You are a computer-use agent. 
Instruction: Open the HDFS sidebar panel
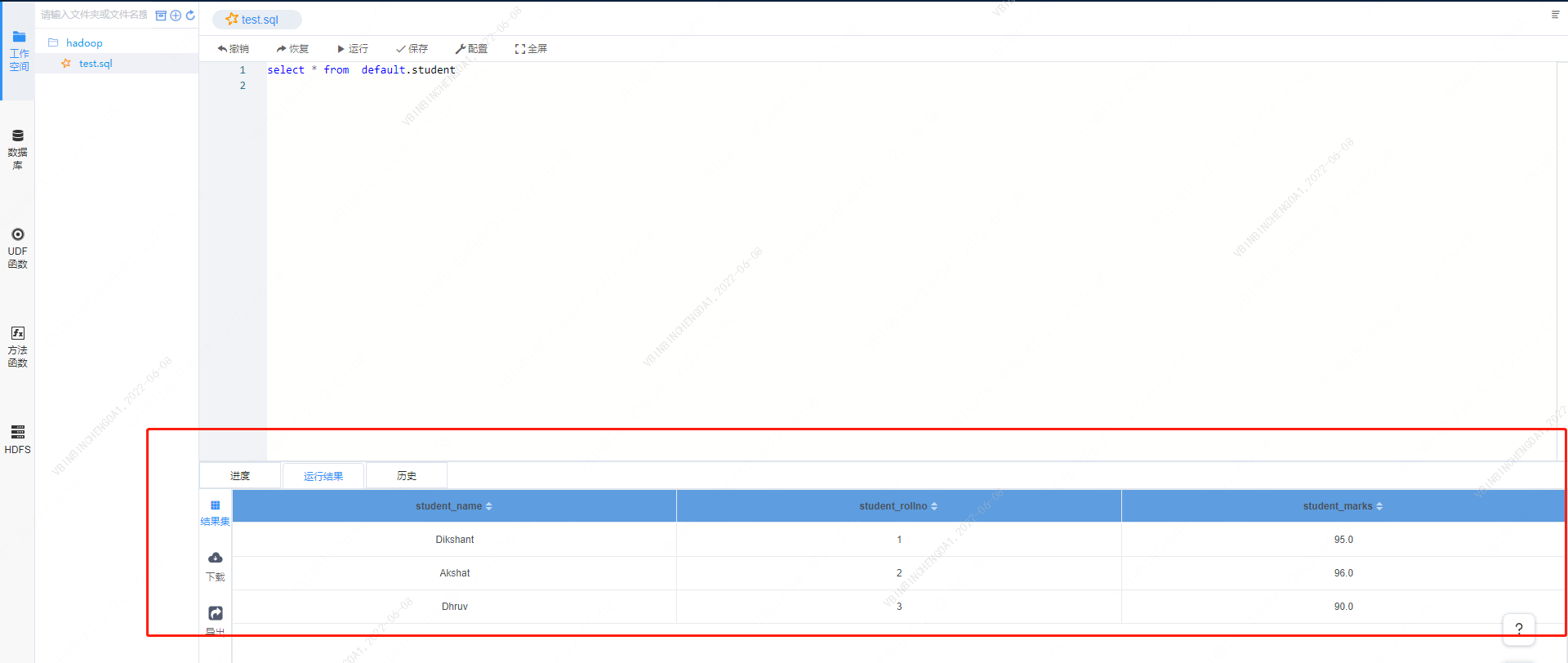(x=17, y=438)
